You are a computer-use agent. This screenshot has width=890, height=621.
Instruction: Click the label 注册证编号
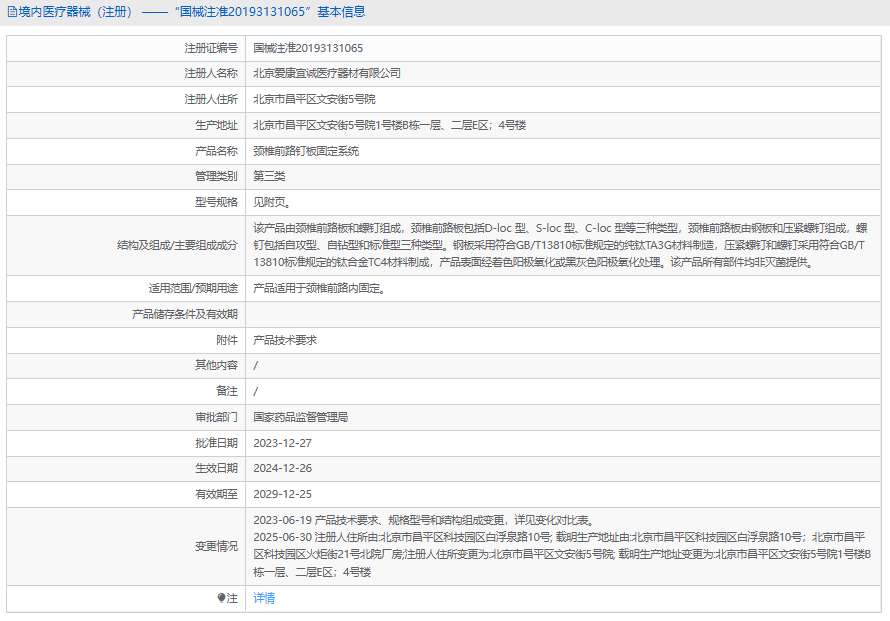click(x=211, y=48)
